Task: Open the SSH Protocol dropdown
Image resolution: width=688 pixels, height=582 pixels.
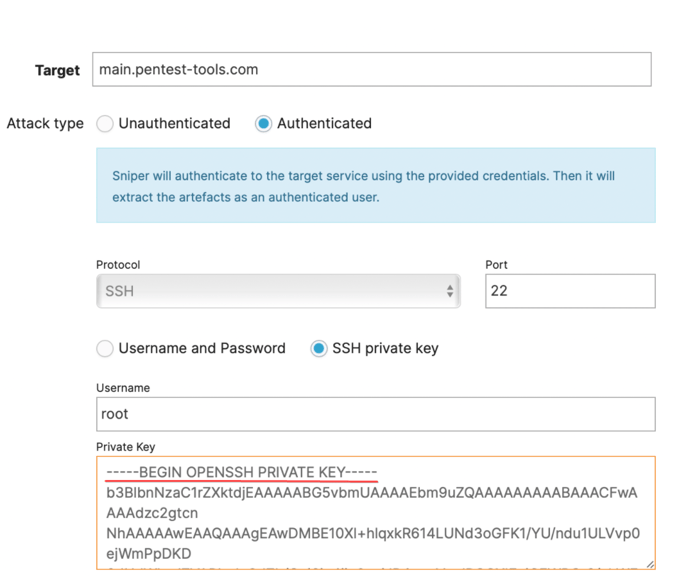Action: point(278,291)
